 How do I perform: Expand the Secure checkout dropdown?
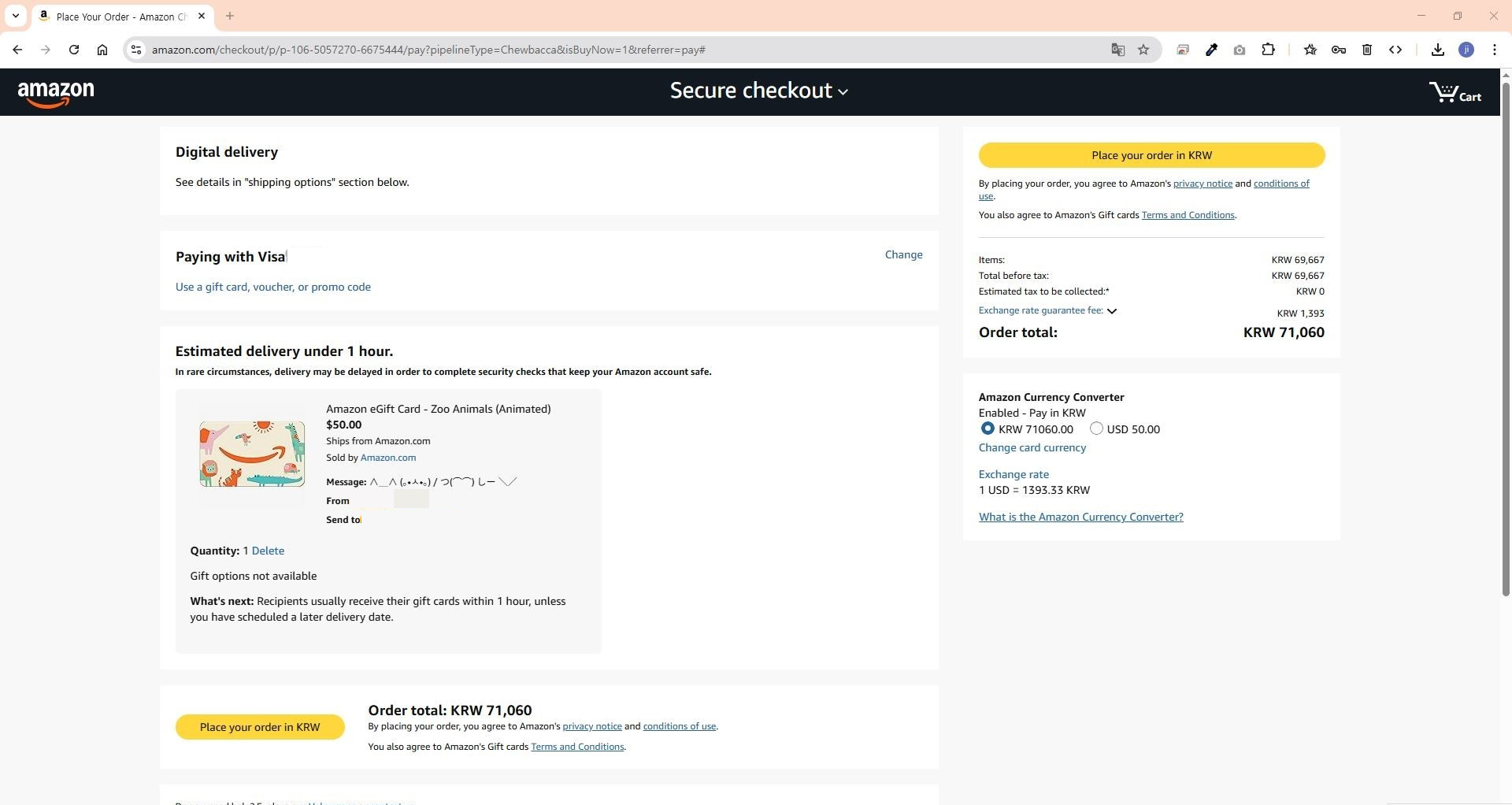[x=759, y=91]
